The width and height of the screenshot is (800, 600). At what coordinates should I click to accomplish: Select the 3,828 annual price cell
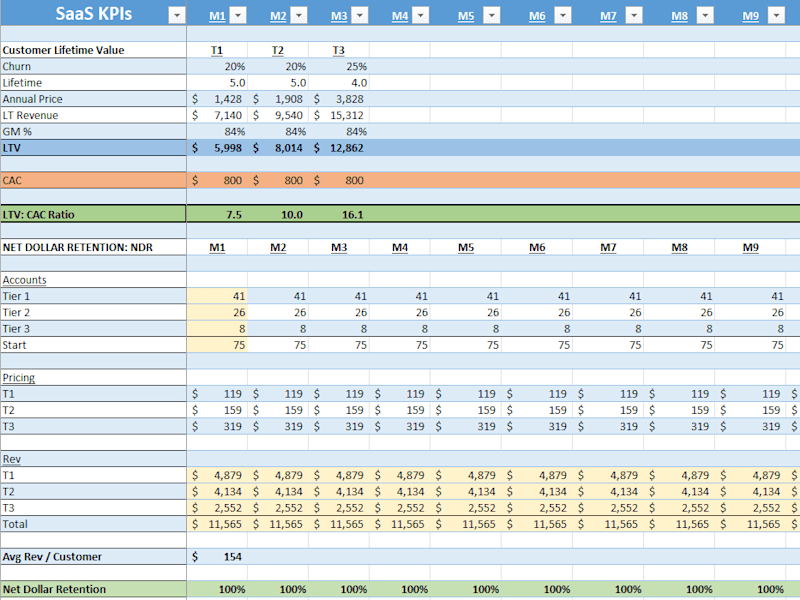[x=339, y=99]
